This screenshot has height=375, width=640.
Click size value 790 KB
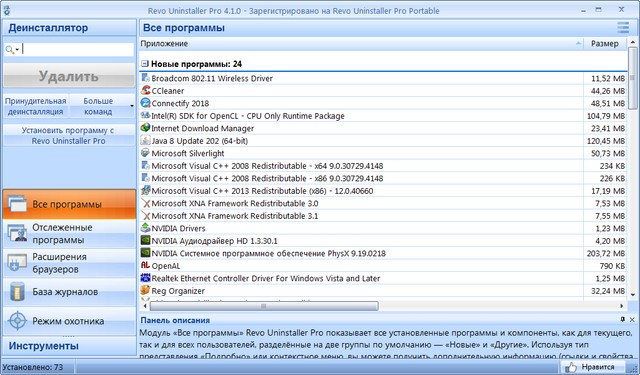(x=612, y=266)
